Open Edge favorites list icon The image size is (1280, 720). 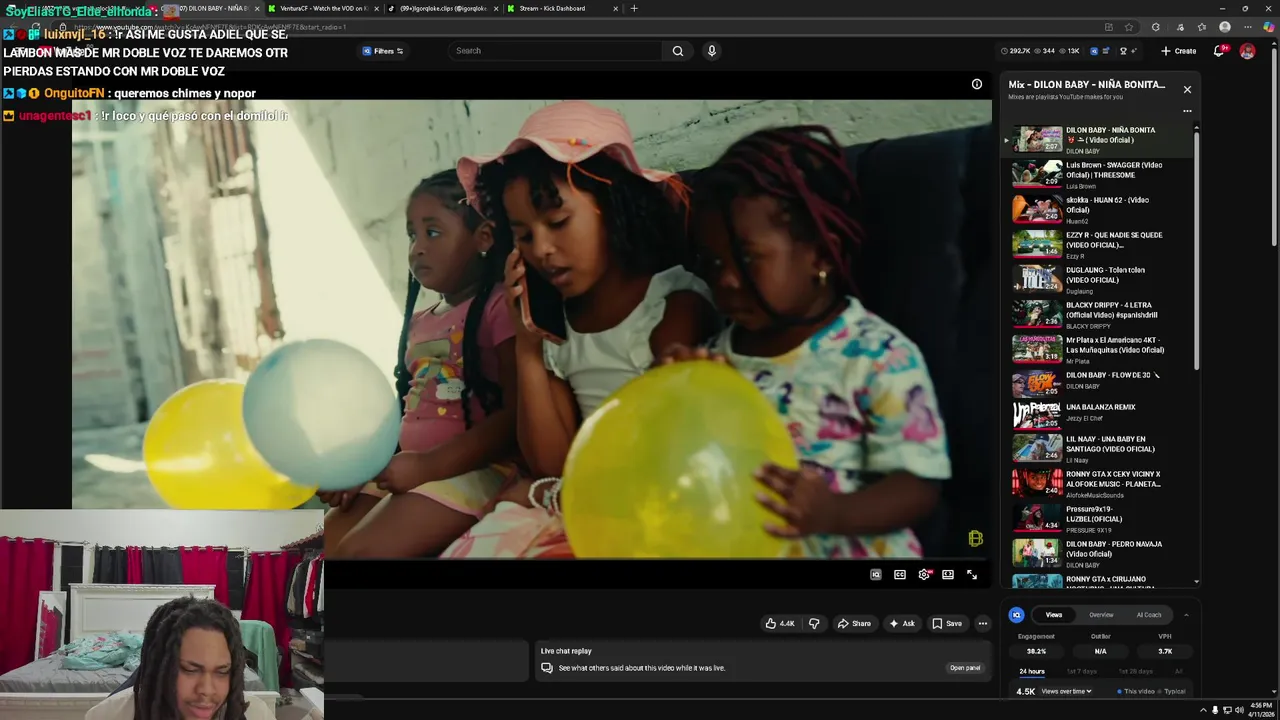click(x=1202, y=27)
